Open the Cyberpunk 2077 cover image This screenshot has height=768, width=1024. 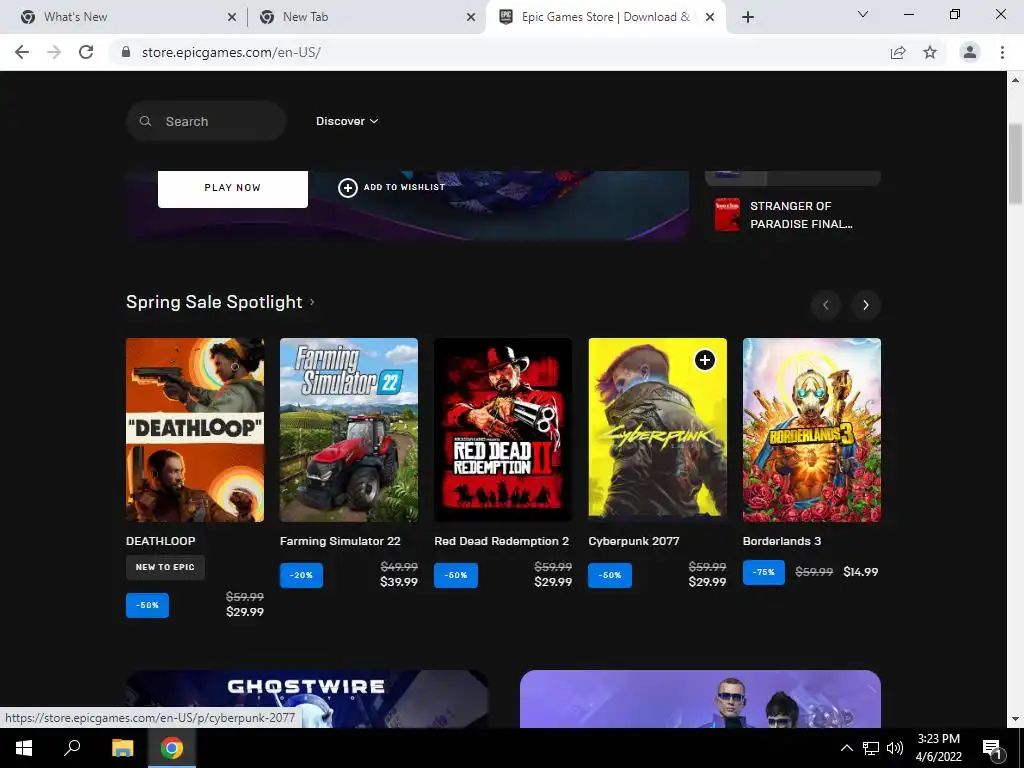[657, 430]
